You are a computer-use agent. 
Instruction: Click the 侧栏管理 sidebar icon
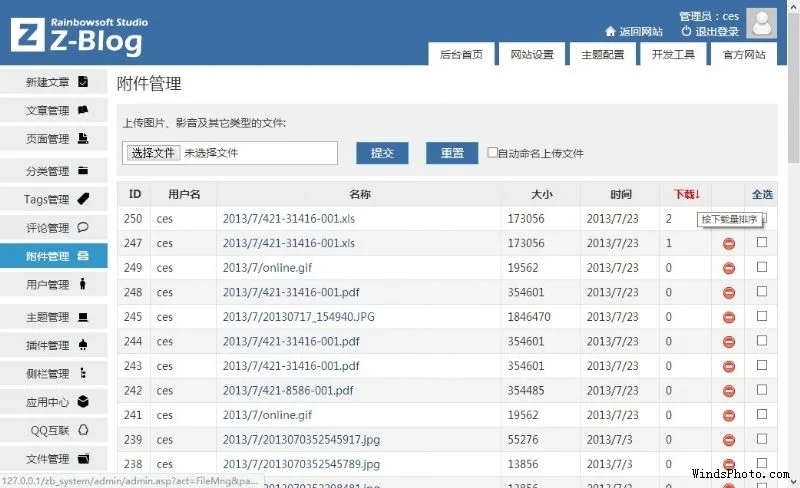83,374
